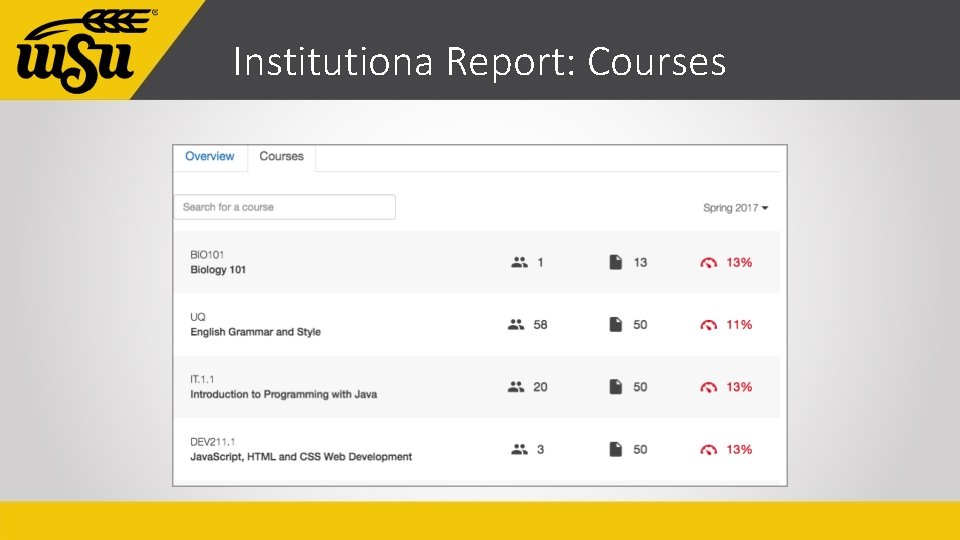
Task: Click document icon in English Grammar row
Action: pyautogui.click(x=616, y=325)
